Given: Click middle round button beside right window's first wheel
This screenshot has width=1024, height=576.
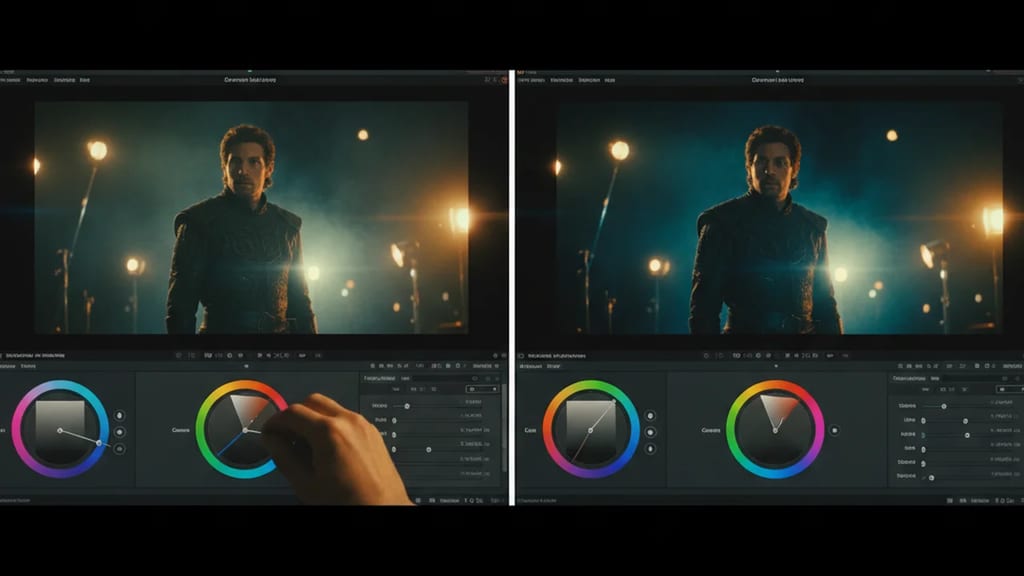Looking at the screenshot, I should point(650,432).
